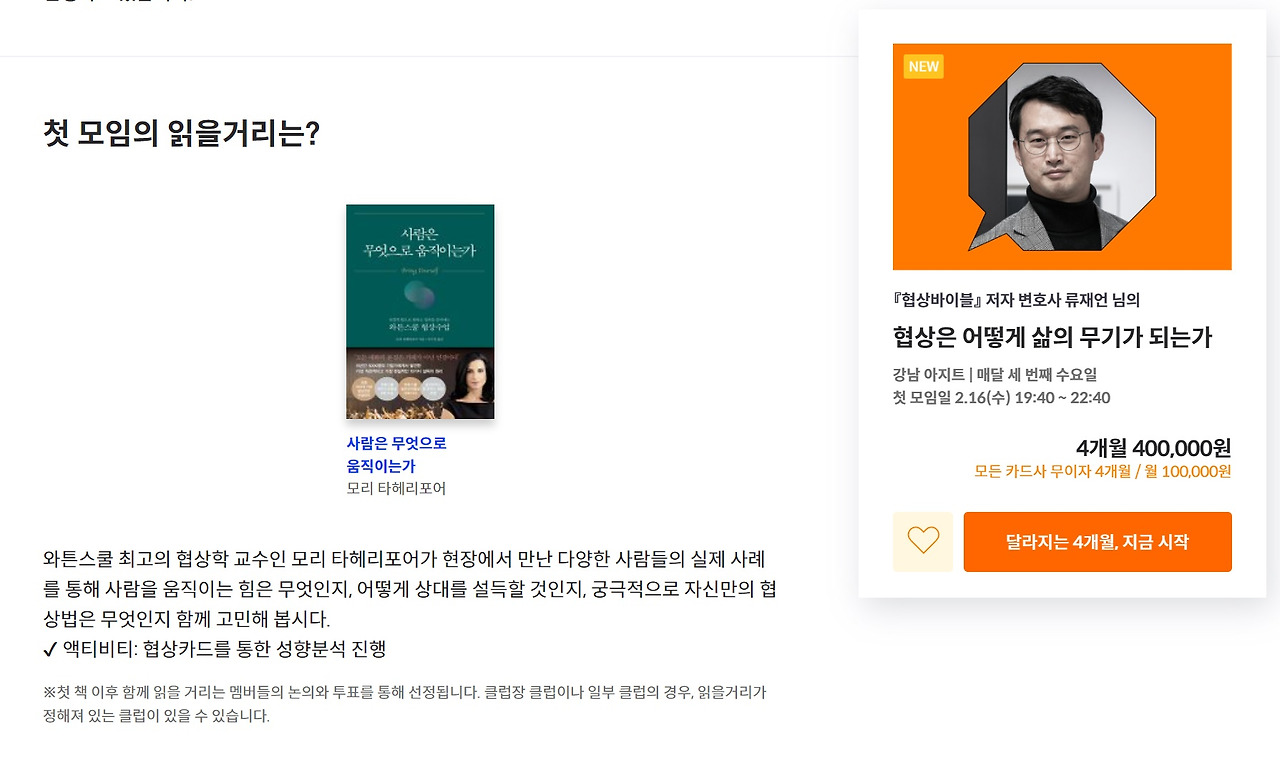
Task: Start with 달라지는 4개월, 지금 시작 button
Action: [x=1097, y=542]
